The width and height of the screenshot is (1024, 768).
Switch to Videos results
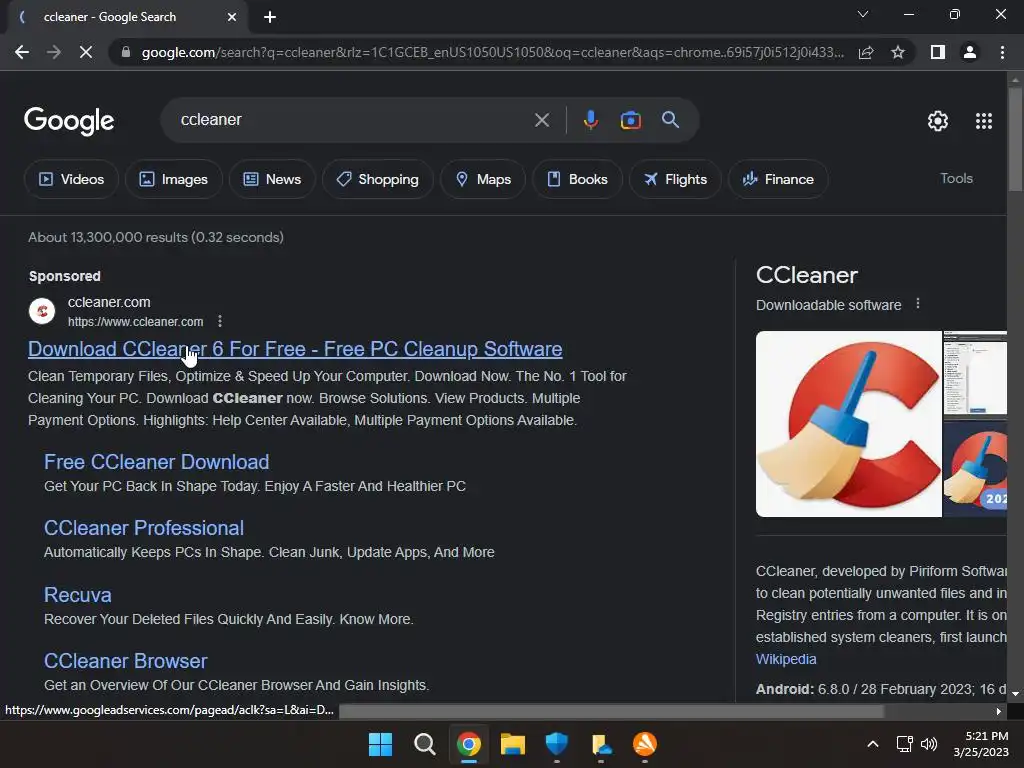click(71, 179)
